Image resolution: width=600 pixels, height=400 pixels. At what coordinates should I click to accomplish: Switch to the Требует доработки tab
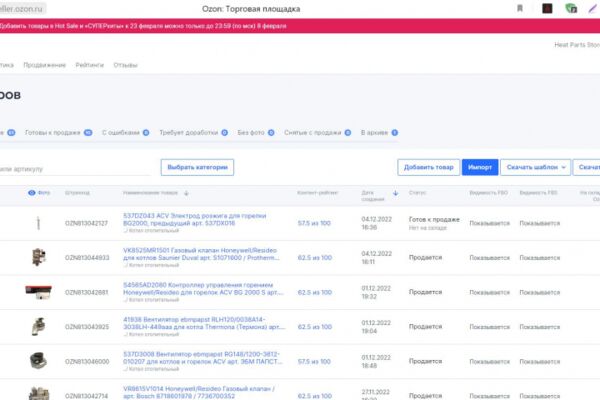[x=194, y=132]
